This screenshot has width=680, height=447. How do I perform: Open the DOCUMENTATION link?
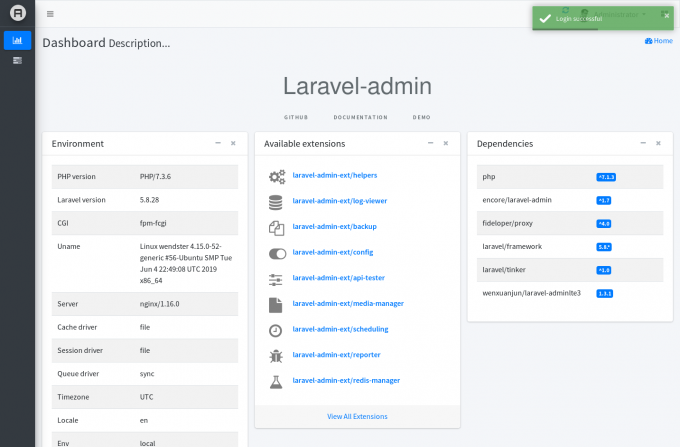click(360, 117)
